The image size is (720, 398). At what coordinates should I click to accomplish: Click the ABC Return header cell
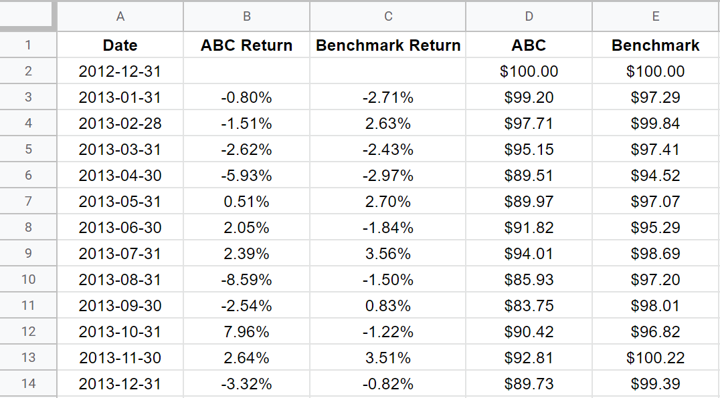[247, 45]
